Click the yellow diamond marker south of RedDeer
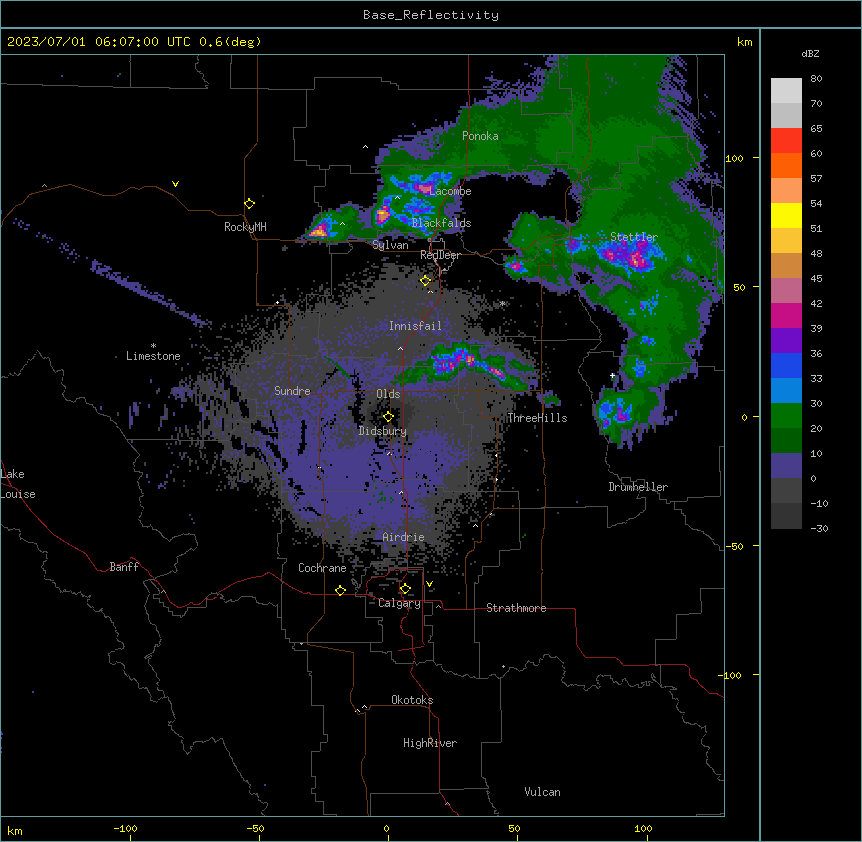This screenshot has height=842, width=862. (425, 281)
